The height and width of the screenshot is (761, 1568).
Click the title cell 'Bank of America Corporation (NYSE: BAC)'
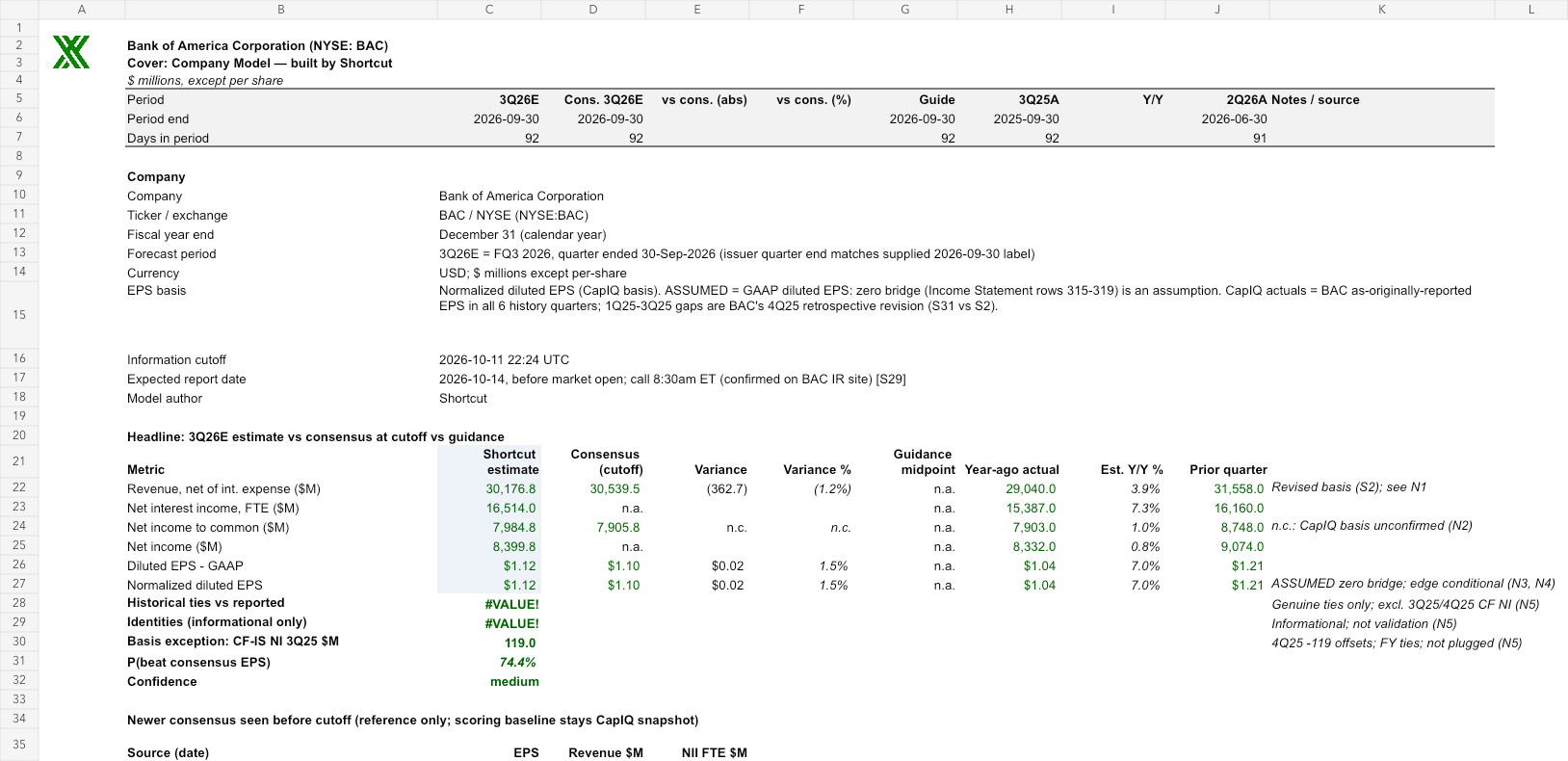click(x=258, y=46)
